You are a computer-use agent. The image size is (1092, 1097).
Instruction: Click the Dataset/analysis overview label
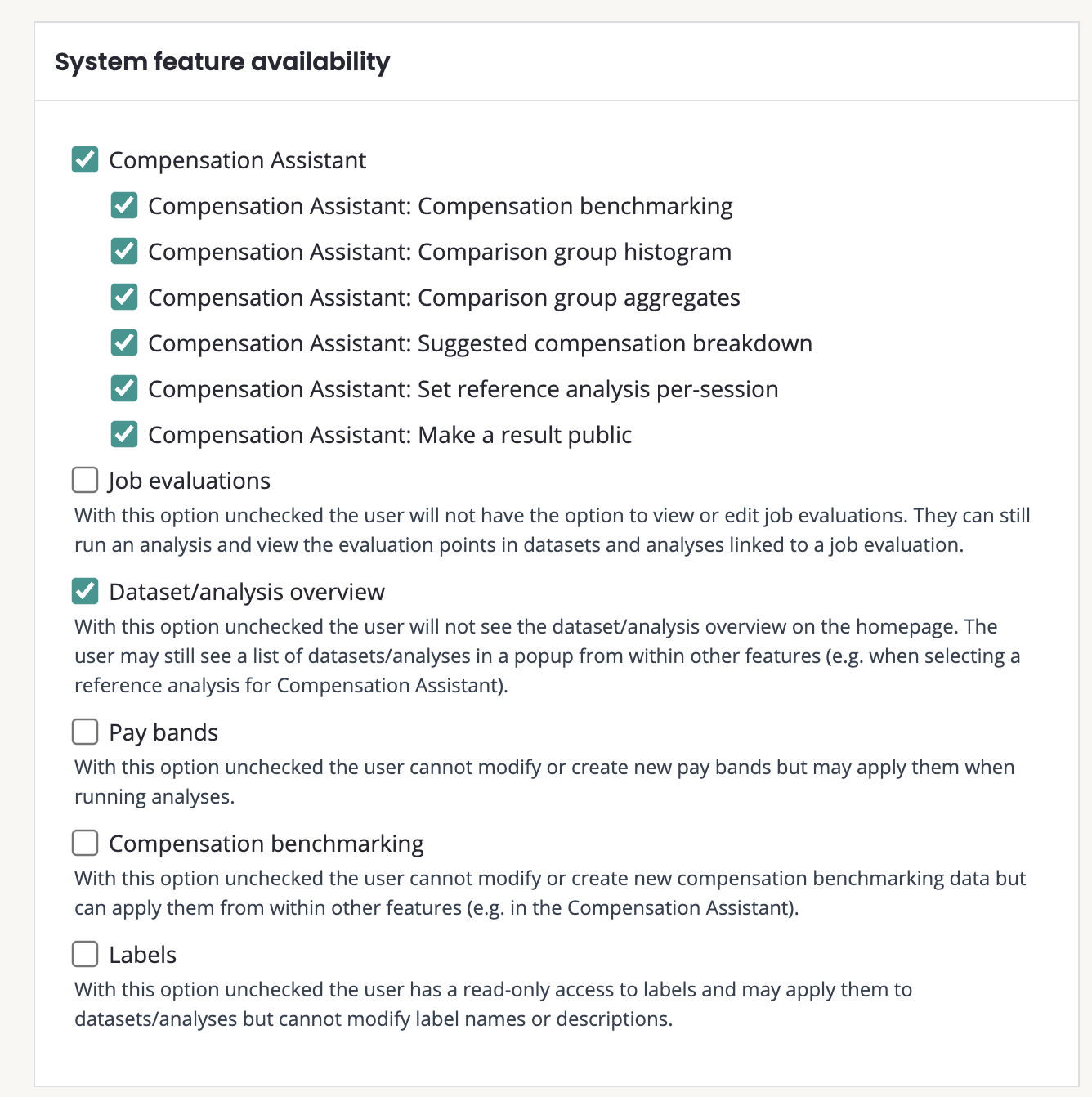tap(247, 592)
